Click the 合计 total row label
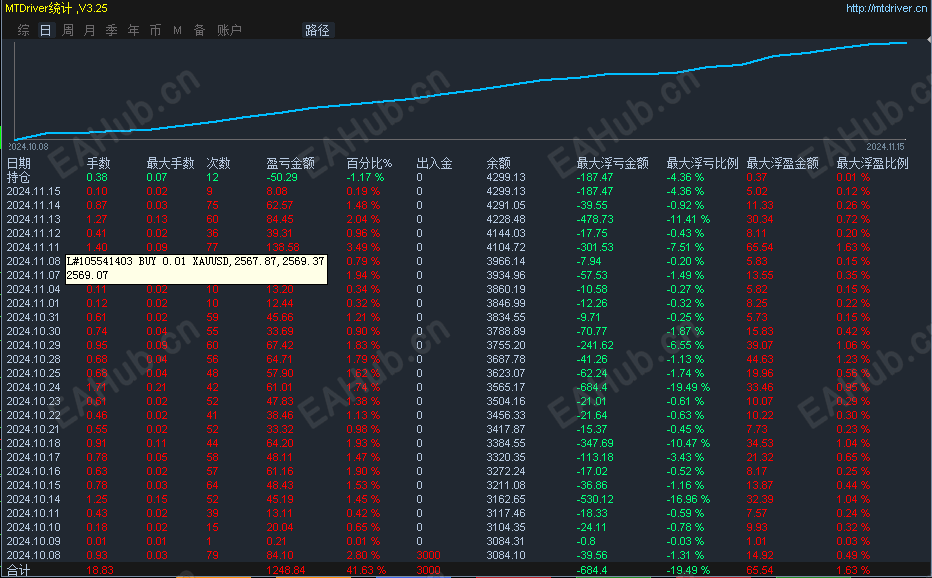932x578 pixels. click(18, 570)
